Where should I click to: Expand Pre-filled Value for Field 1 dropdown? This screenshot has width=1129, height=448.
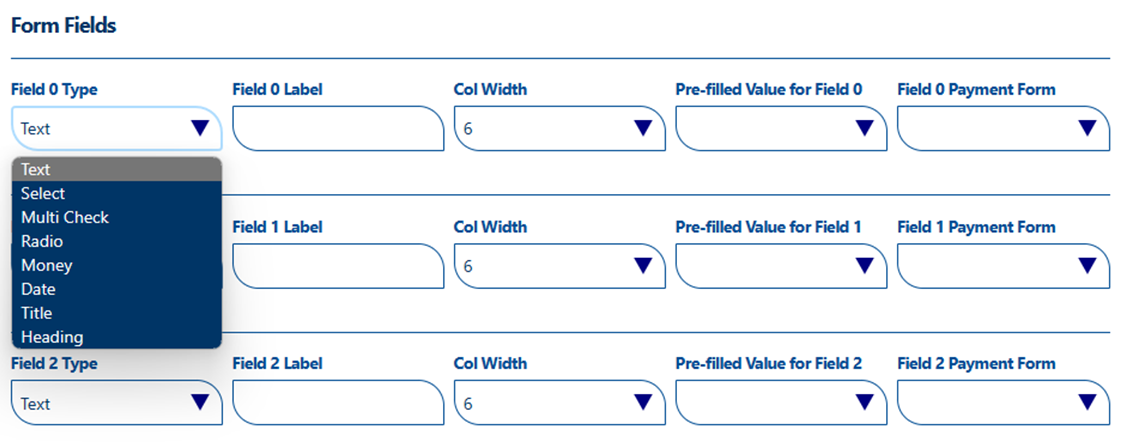[x=781, y=266]
